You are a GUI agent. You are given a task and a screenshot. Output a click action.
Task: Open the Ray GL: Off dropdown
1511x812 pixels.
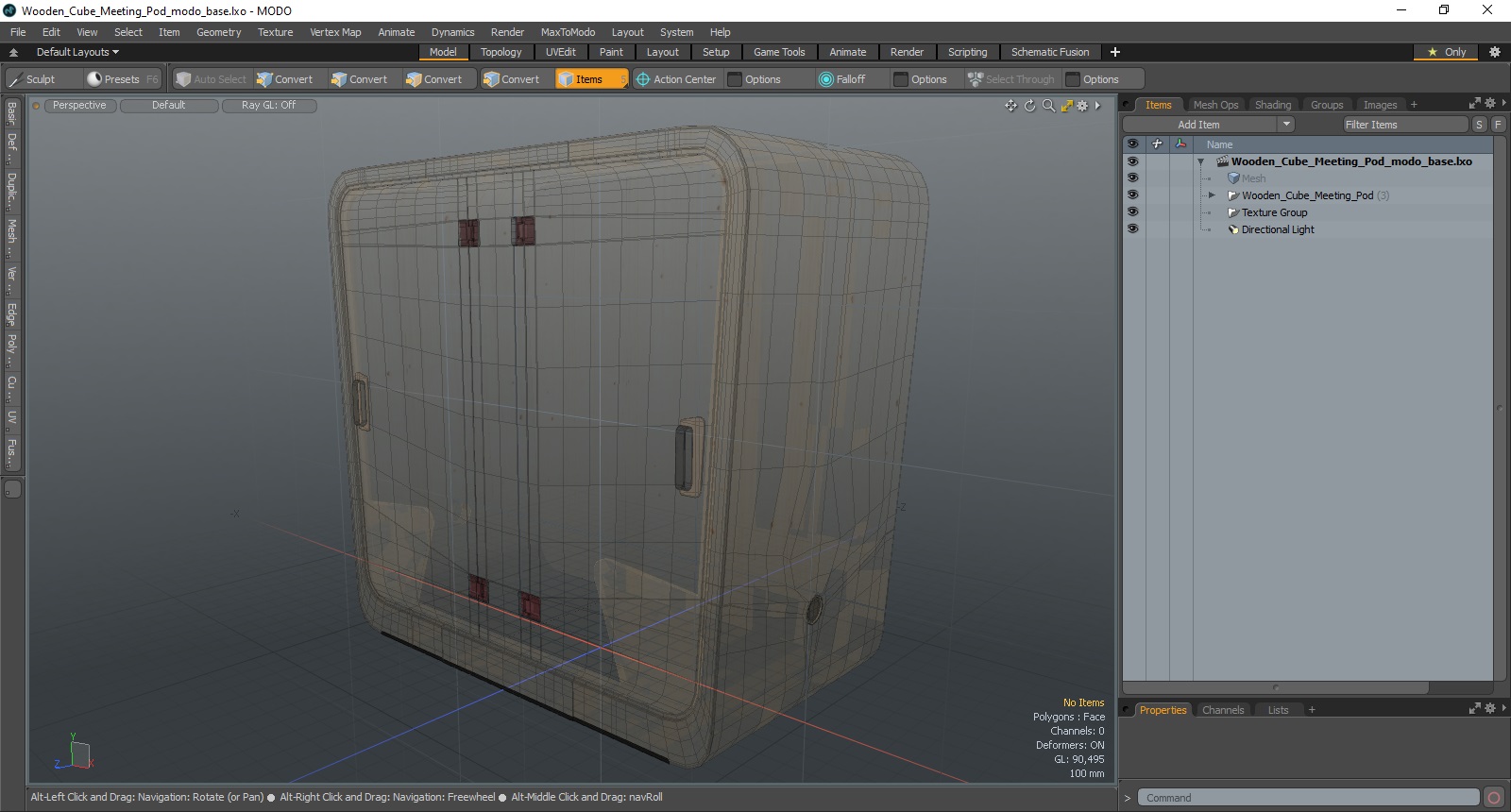click(269, 106)
